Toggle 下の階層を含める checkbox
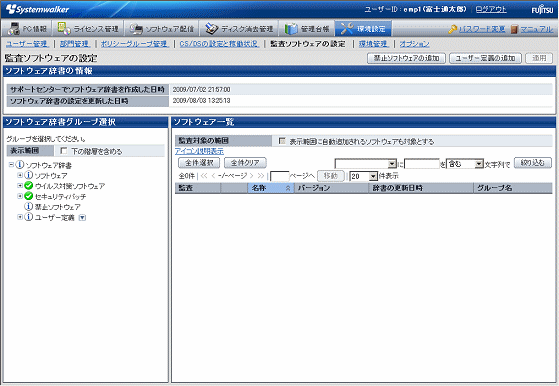559x386 pixels. click(x=63, y=151)
